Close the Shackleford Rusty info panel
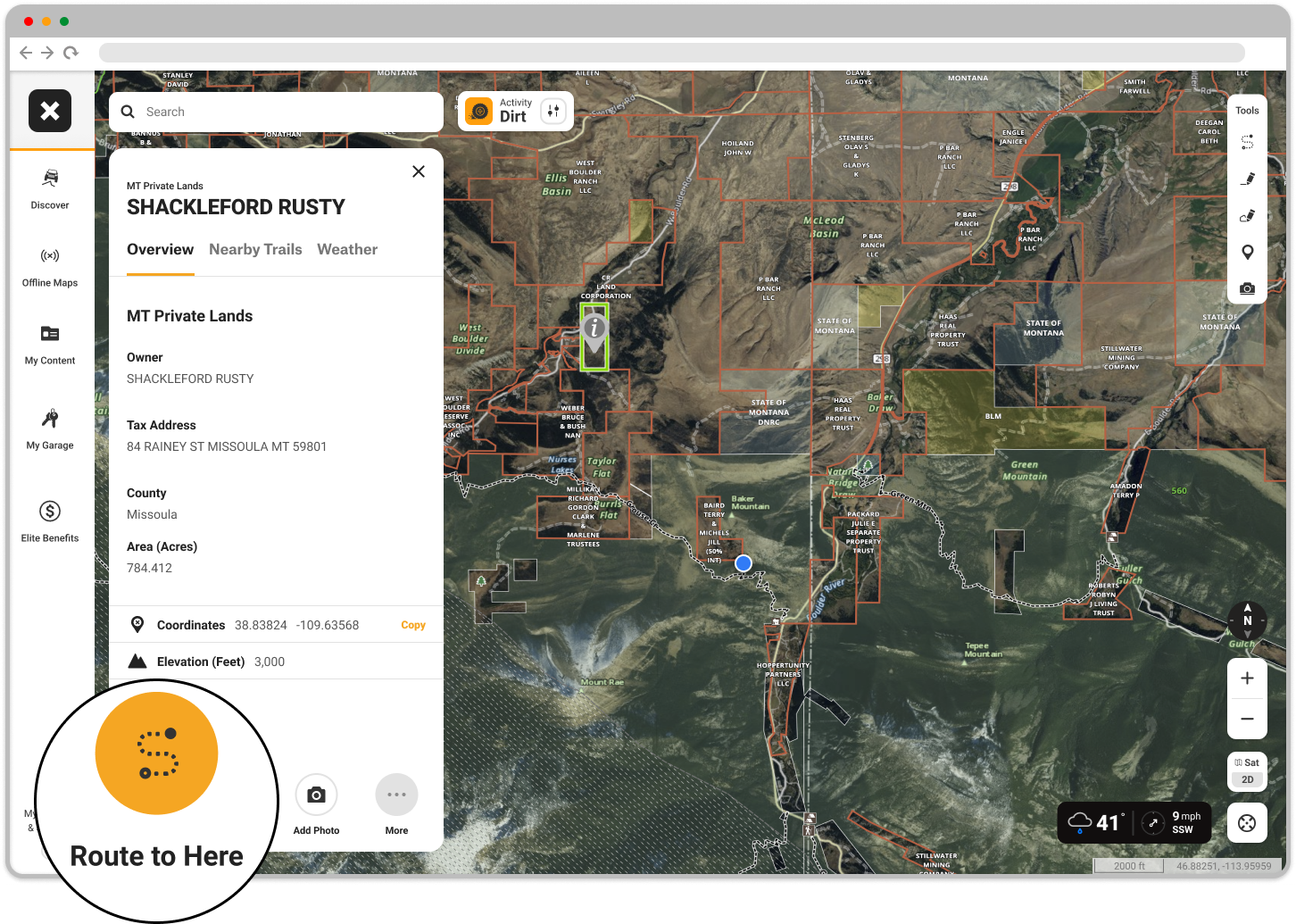The height and width of the screenshot is (924, 1296). (x=419, y=171)
